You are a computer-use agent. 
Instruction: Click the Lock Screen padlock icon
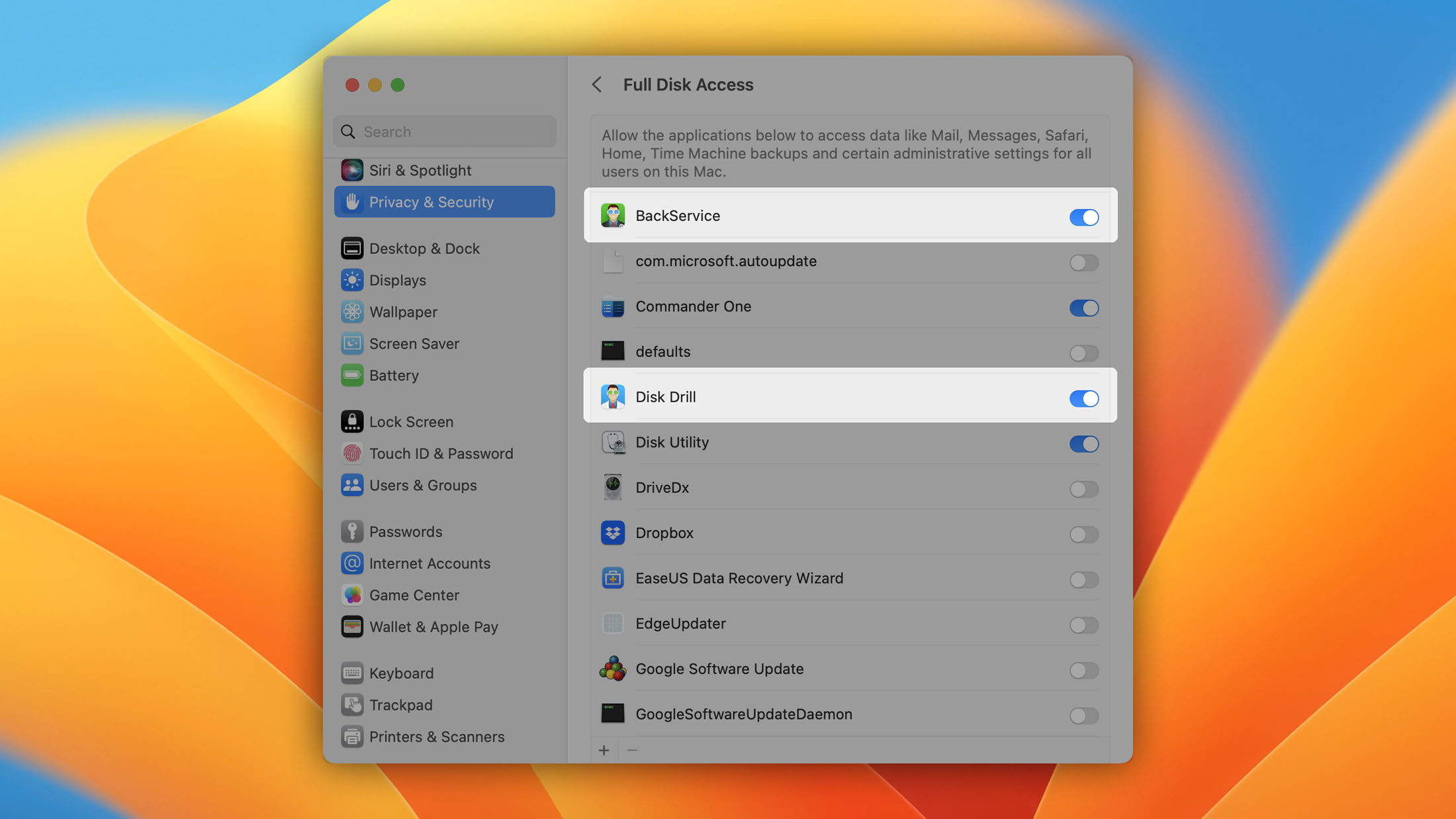coord(351,421)
